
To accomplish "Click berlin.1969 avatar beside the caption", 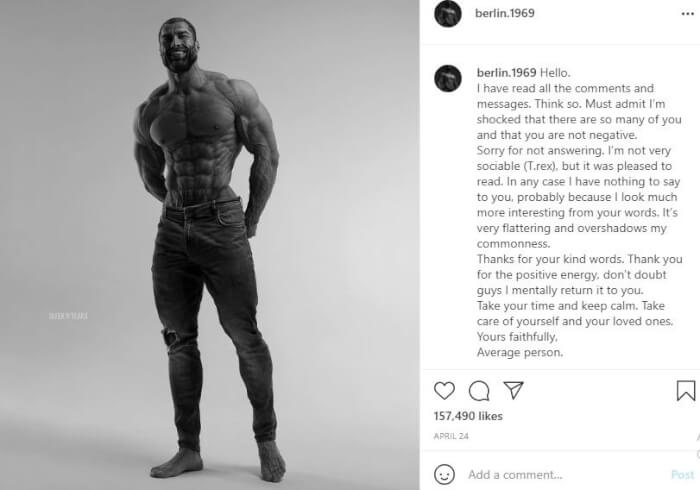I will click(x=448, y=79).
